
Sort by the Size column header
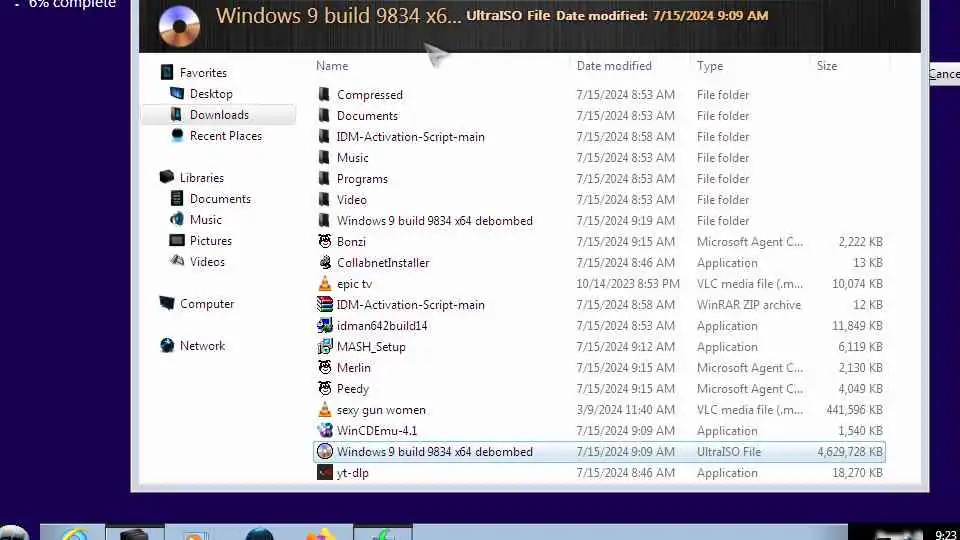(x=827, y=66)
